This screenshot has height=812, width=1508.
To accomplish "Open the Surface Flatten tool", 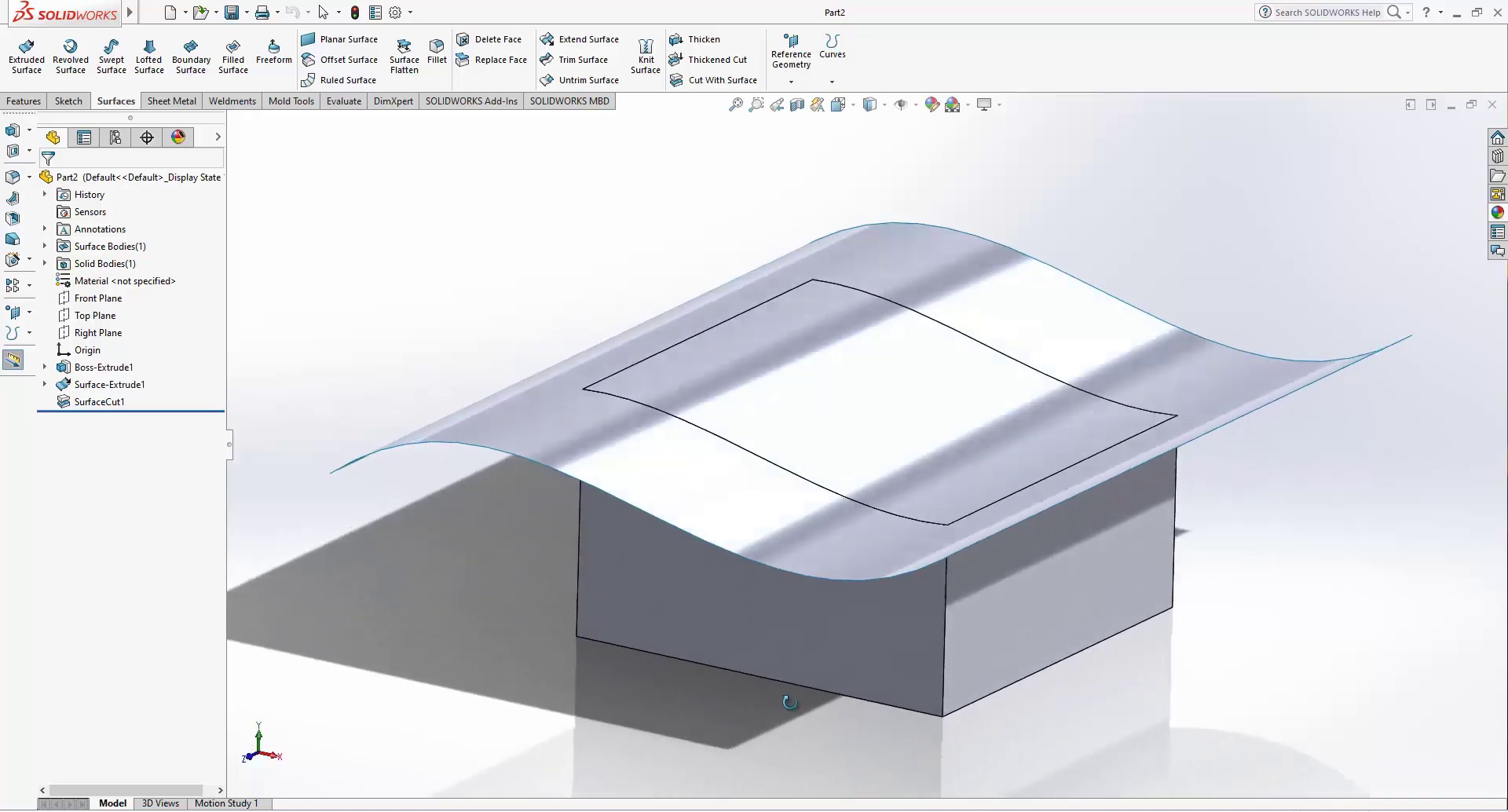I will [x=404, y=57].
